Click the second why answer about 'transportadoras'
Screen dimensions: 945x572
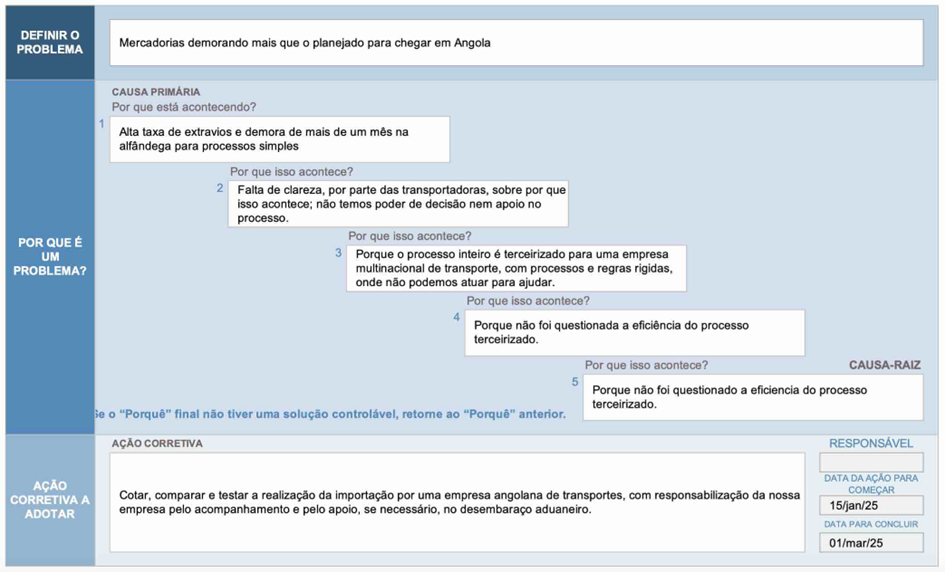398,204
